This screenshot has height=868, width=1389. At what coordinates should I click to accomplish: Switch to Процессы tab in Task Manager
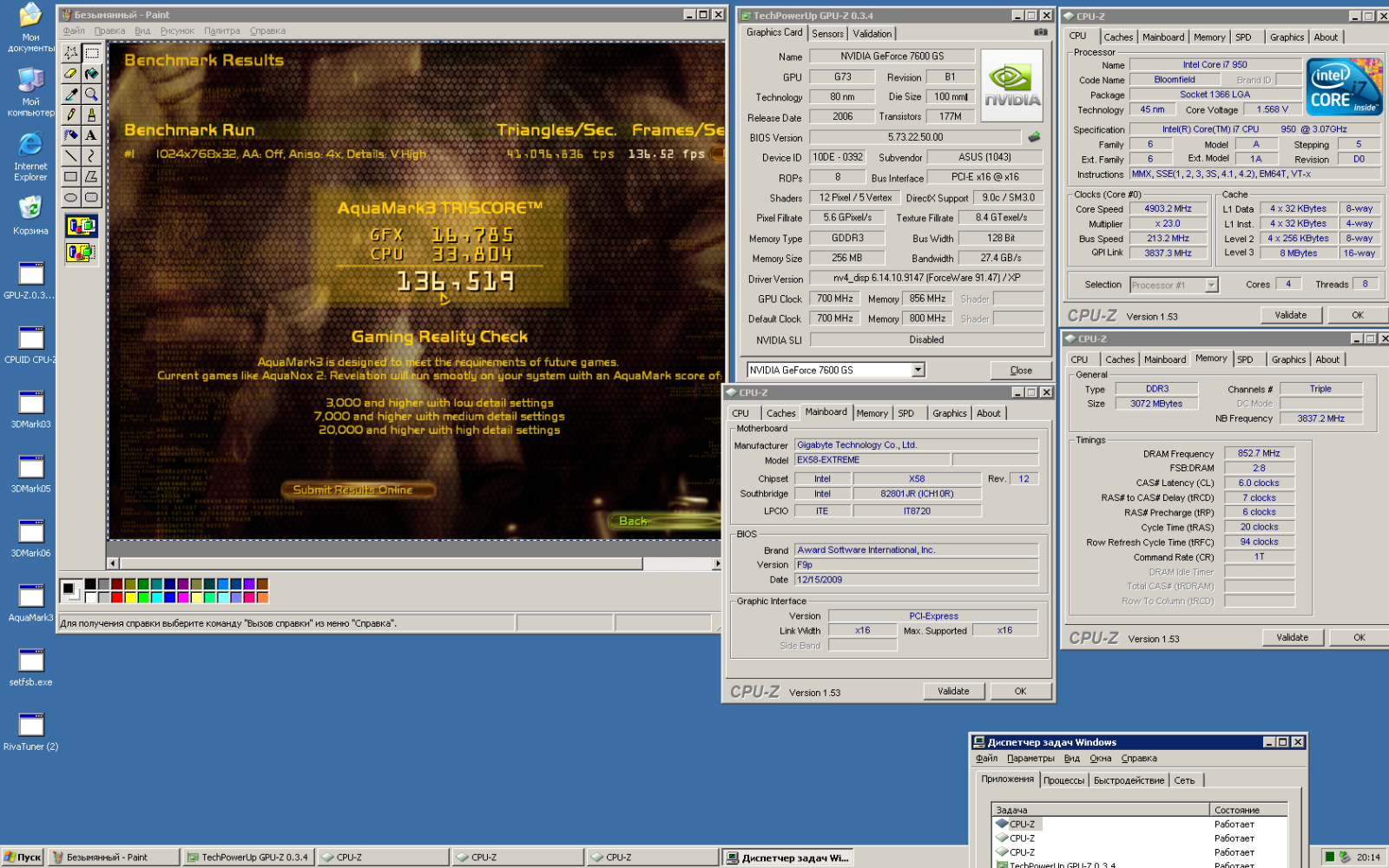tap(1063, 780)
